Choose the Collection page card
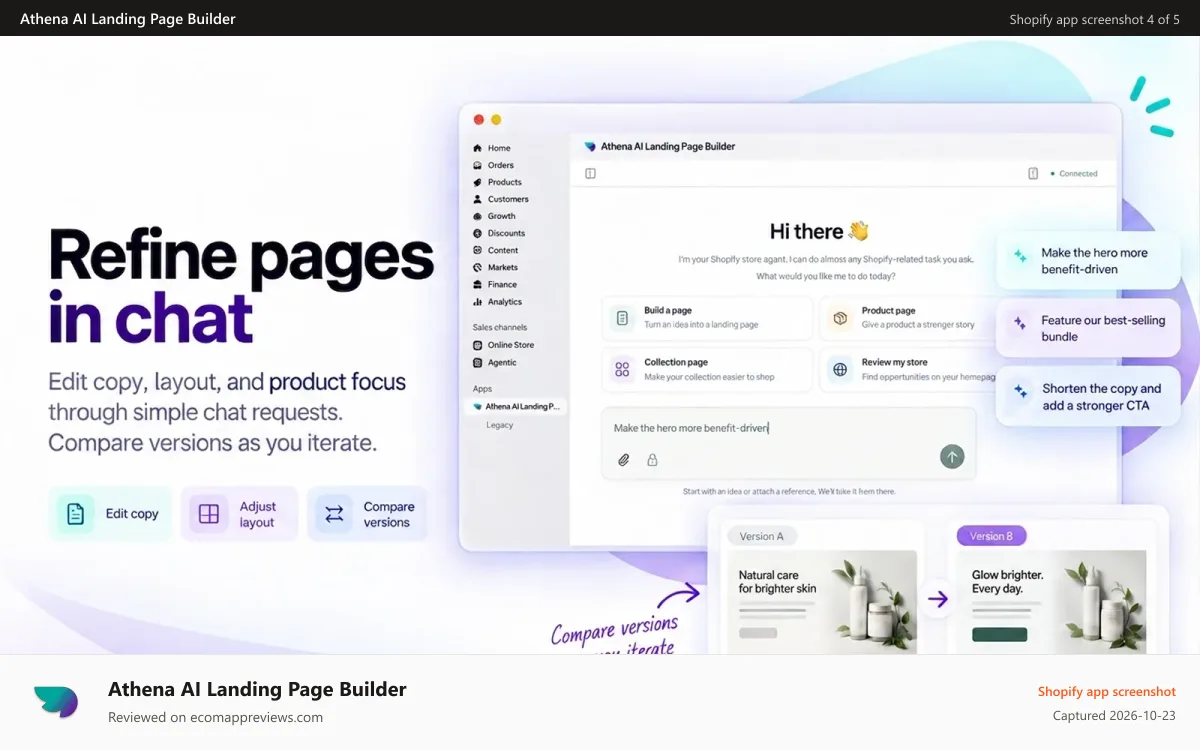Screen dimensions: 1200x750 point(707,370)
